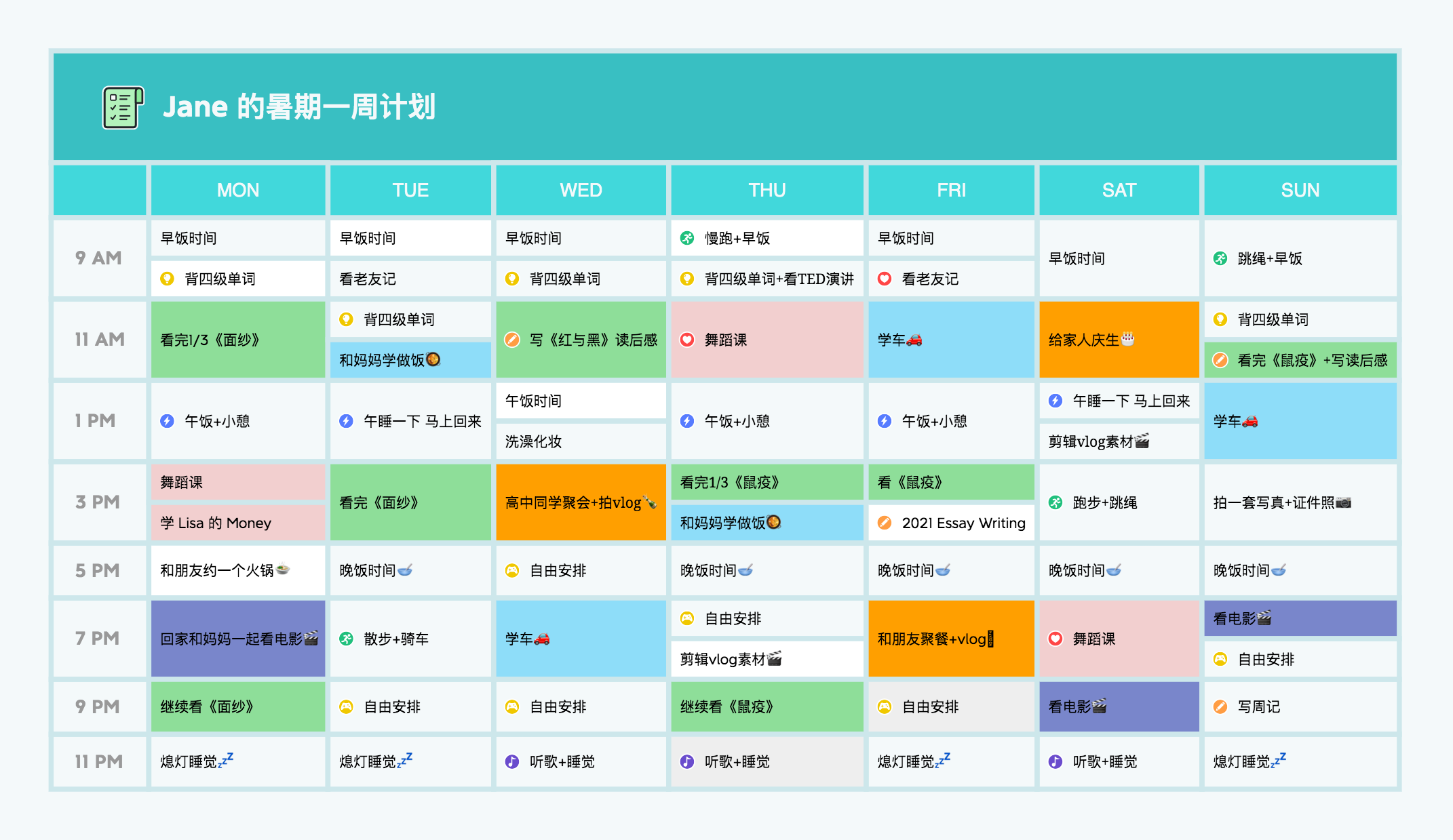The height and width of the screenshot is (840, 1453).
Task: Click the yellow bulb icon in Monday 背四级单词
Action: pyautogui.click(x=167, y=279)
